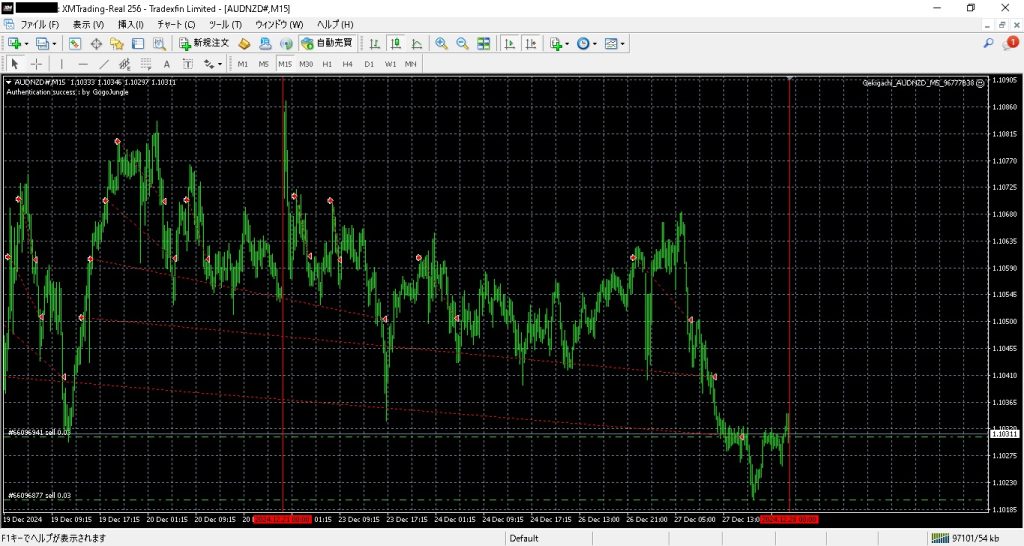Viewport: 1024px width, 546px height.
Task: Click the zoom in magnifier icon
Action: click(441, 43)
